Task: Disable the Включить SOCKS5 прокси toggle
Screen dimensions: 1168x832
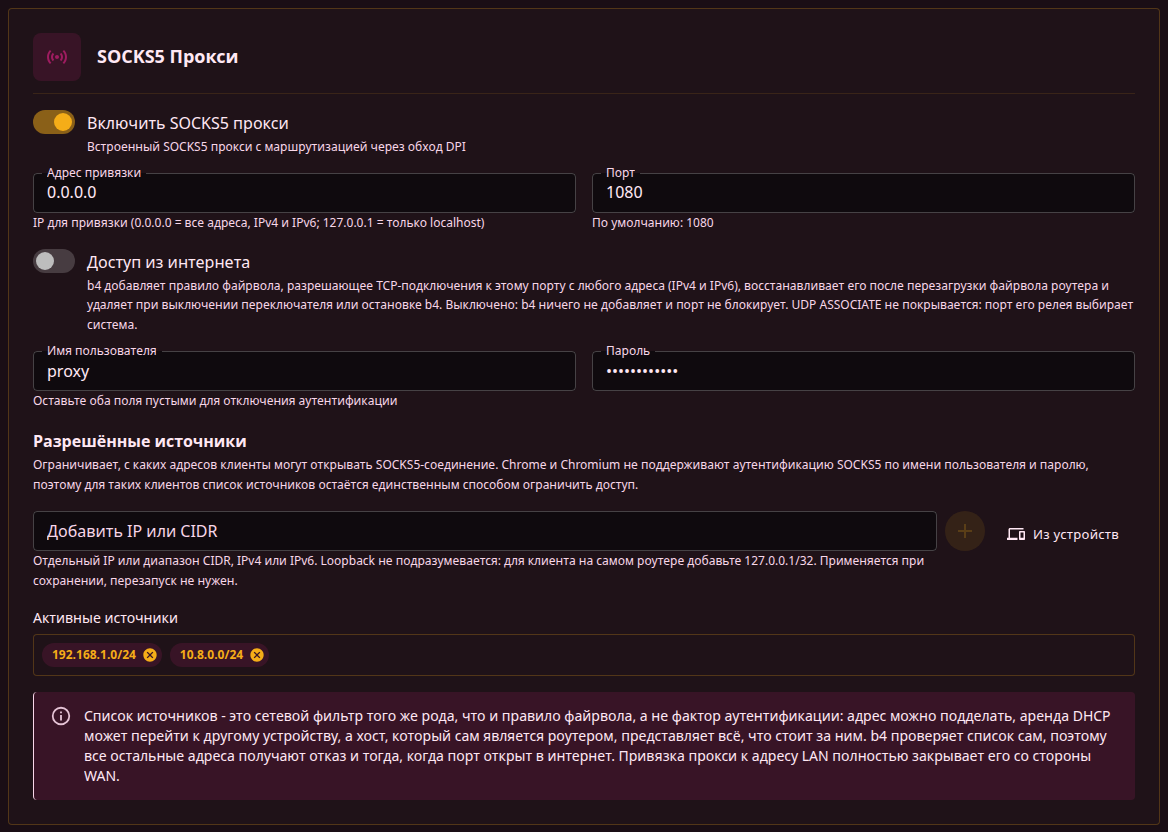Action: click(54, 122)
